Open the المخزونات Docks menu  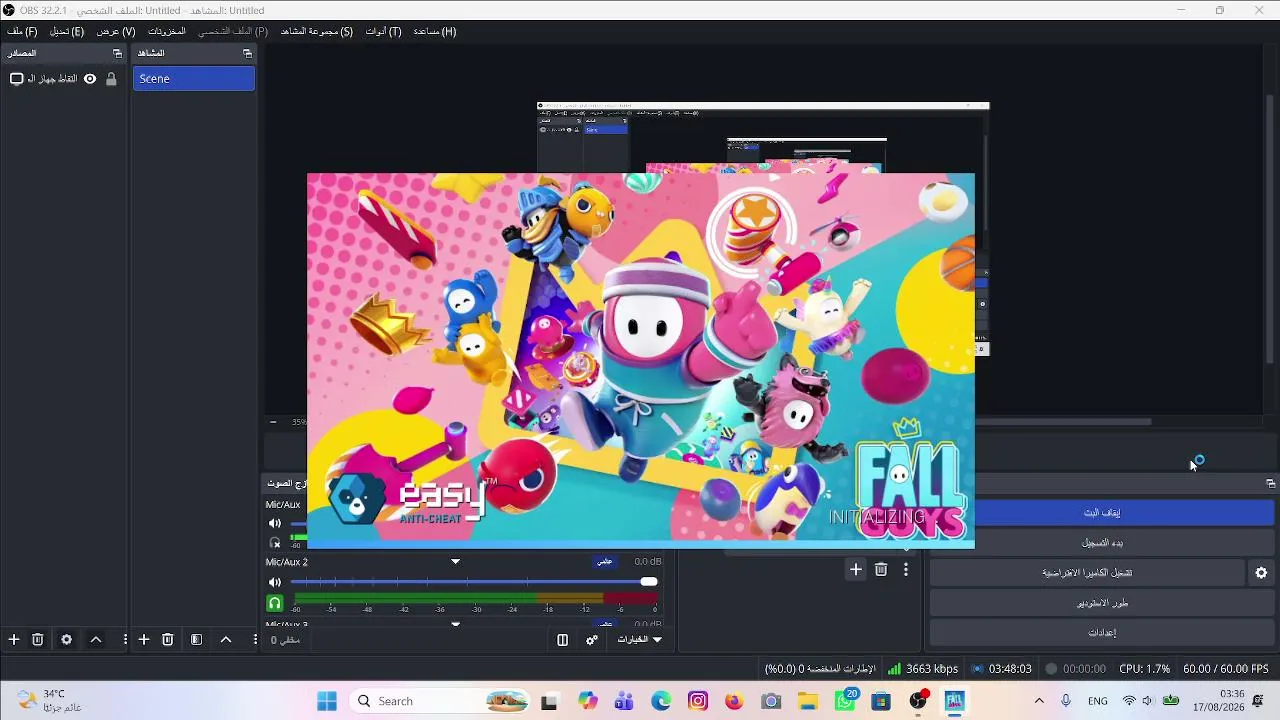(167, 31)
